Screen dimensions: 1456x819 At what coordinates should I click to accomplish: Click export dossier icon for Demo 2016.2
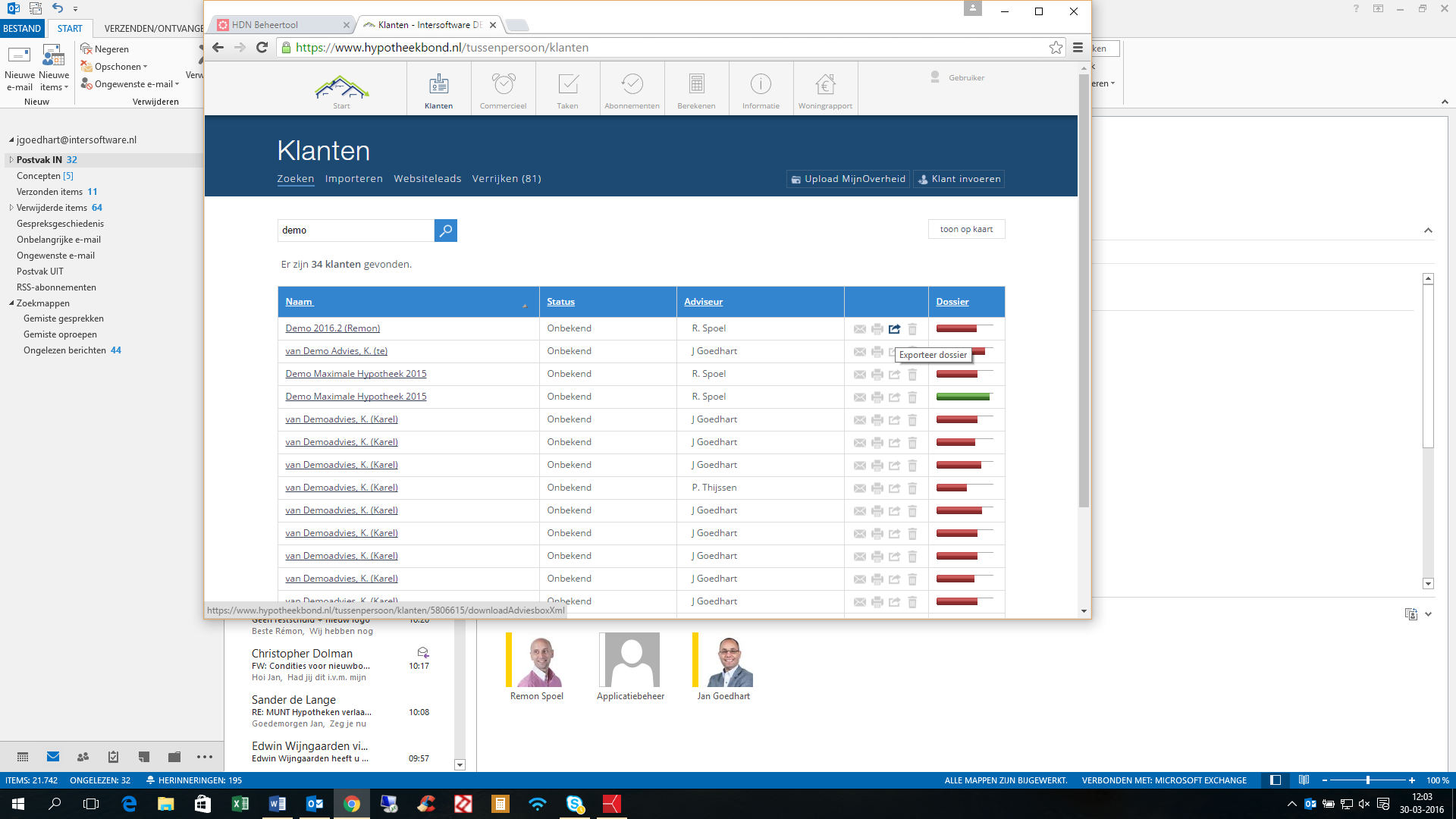coord(895,329)
